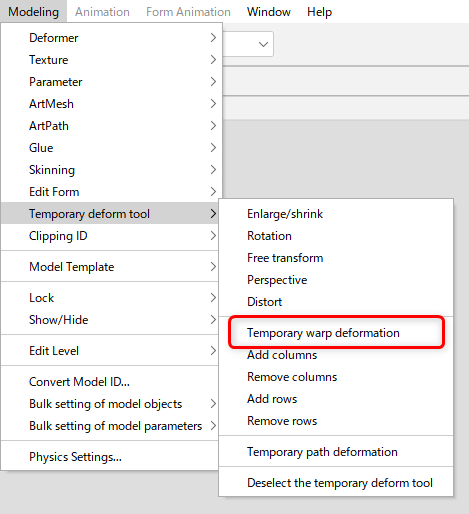Image resolution: width=469 pixels, height=514 pixels.
Task: Open the toolbar dropdown chevron
Action: pos(263,44)
